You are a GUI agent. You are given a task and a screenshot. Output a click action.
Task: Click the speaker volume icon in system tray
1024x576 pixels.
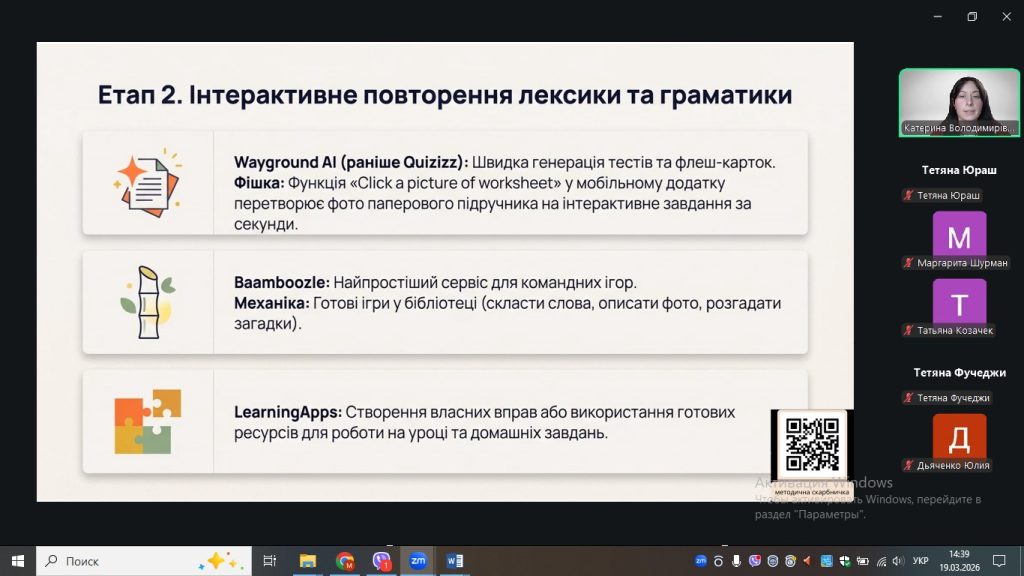click(x=896, y=560)
